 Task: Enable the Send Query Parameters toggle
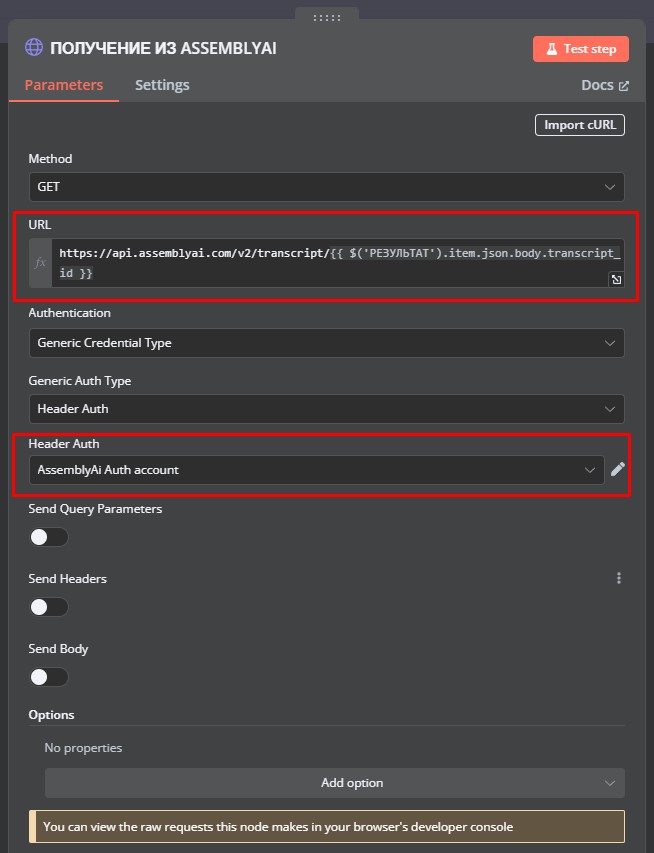(49, 537)
